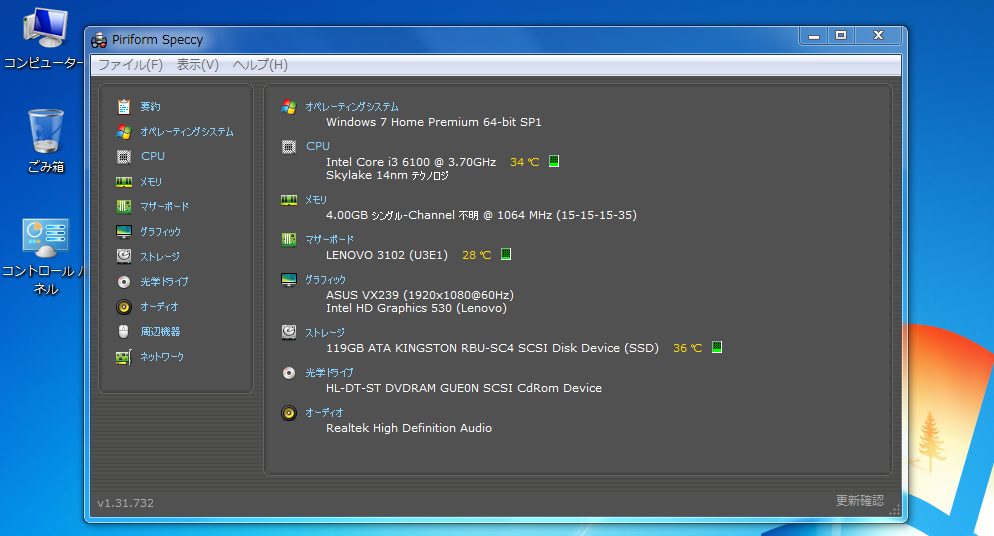
Task: Click hard disk icon next to ストレージ heading
Action: pyautogui.click(x=288, y=332)
